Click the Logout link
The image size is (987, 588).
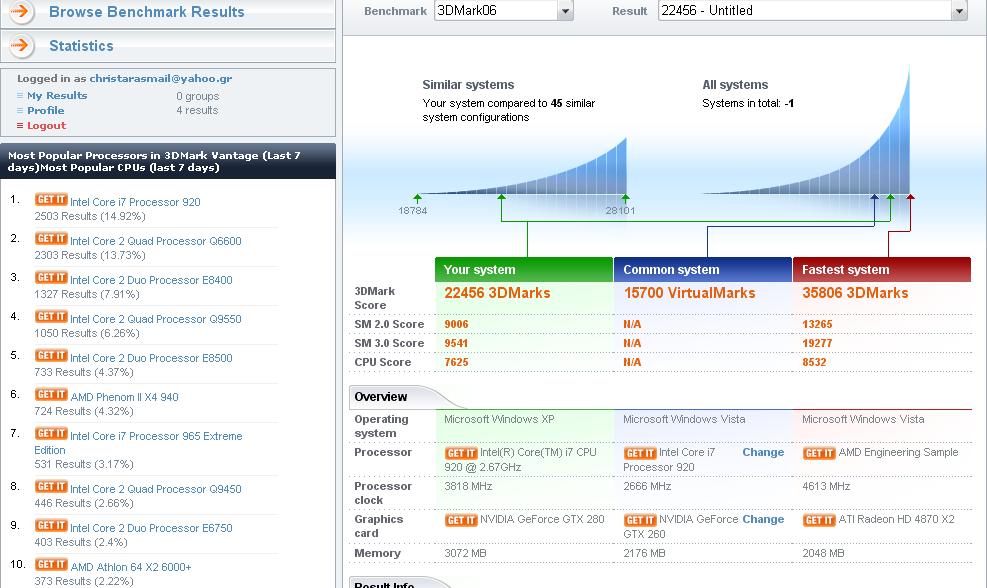[47, 126]
